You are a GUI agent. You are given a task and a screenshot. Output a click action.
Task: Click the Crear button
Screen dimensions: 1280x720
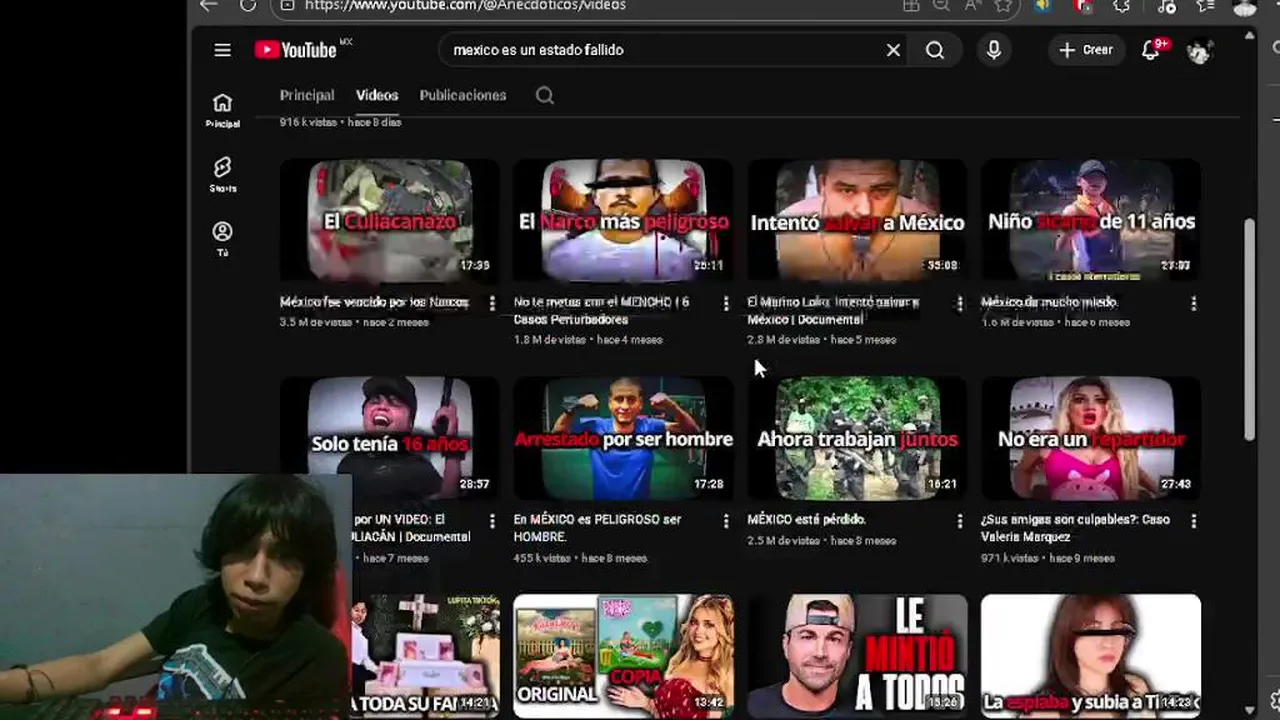coord(1086,50)
